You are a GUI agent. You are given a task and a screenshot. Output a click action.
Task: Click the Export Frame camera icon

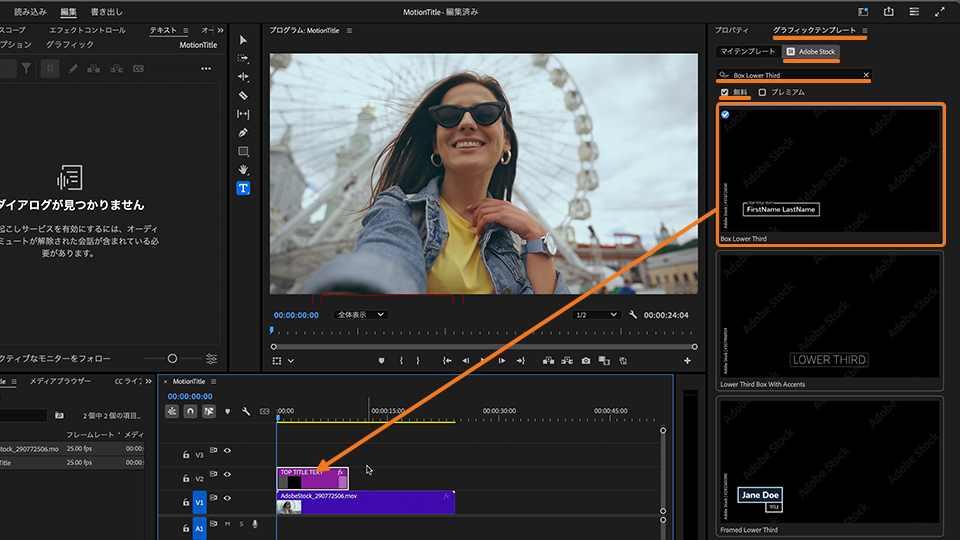586,360
